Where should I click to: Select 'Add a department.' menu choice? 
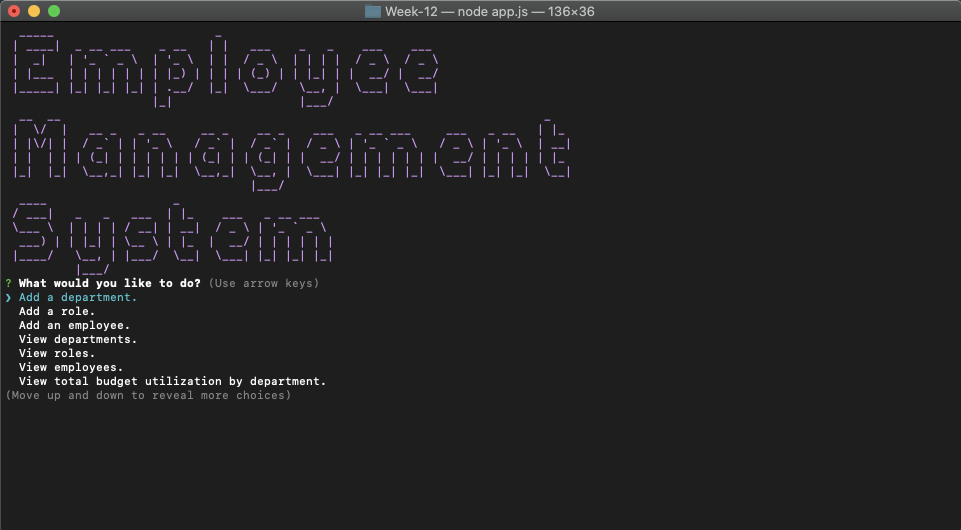pos(78,297)
